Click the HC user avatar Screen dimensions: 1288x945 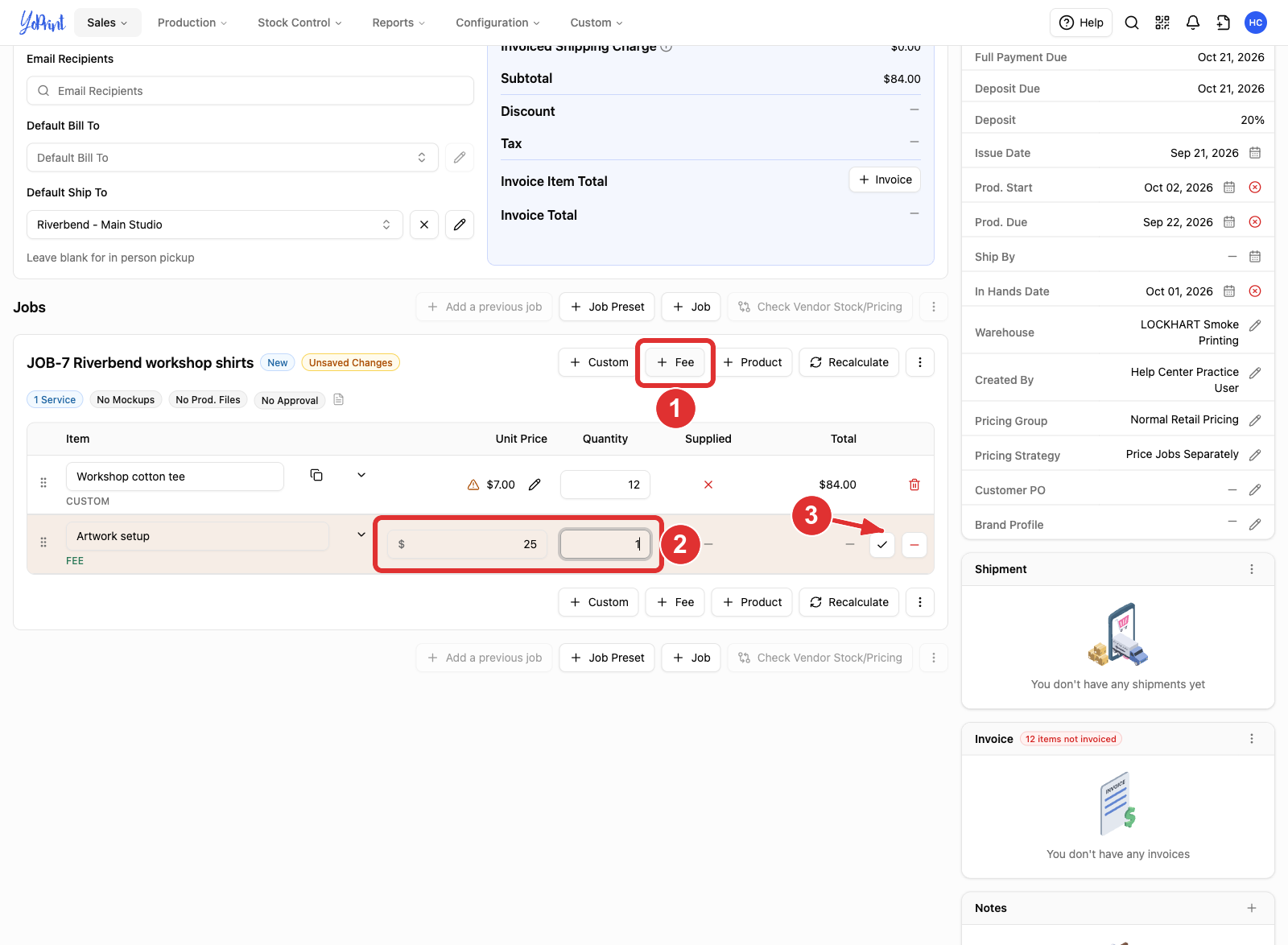click(1256, 23)
